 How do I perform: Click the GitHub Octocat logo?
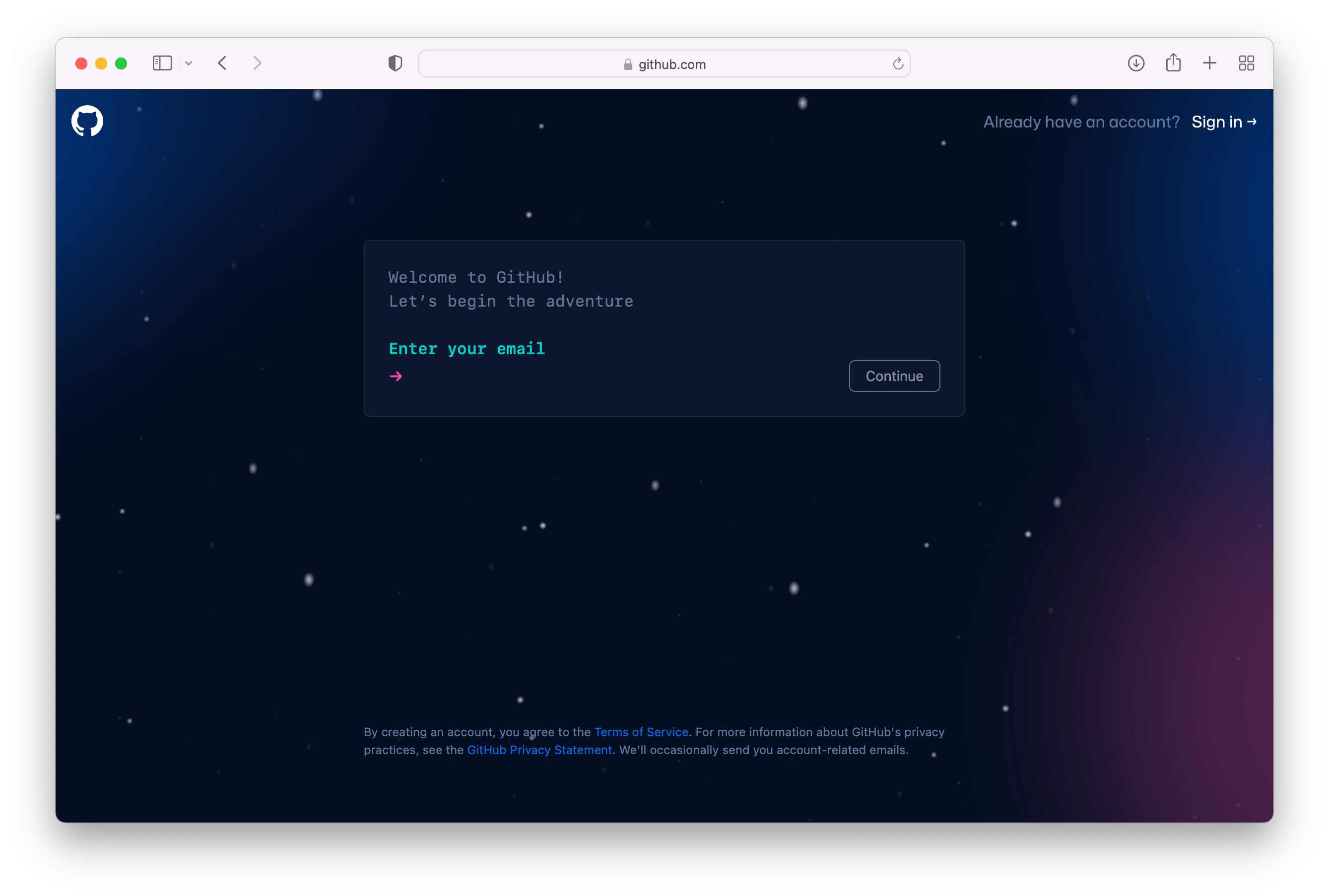point(87,121)
